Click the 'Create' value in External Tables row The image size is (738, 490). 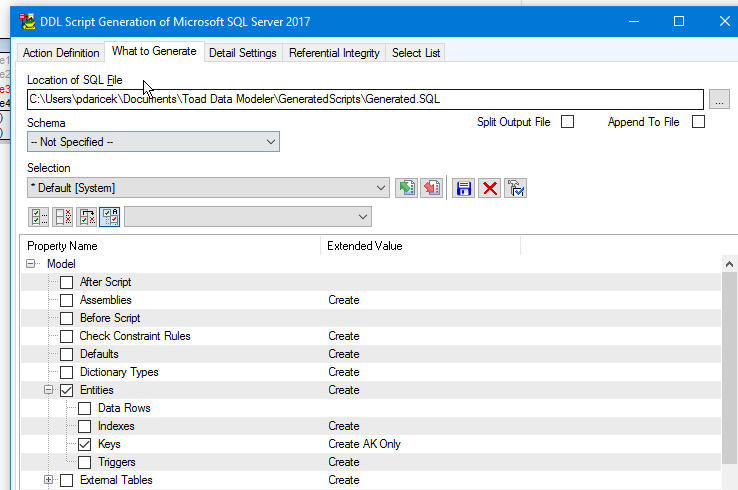344,480
